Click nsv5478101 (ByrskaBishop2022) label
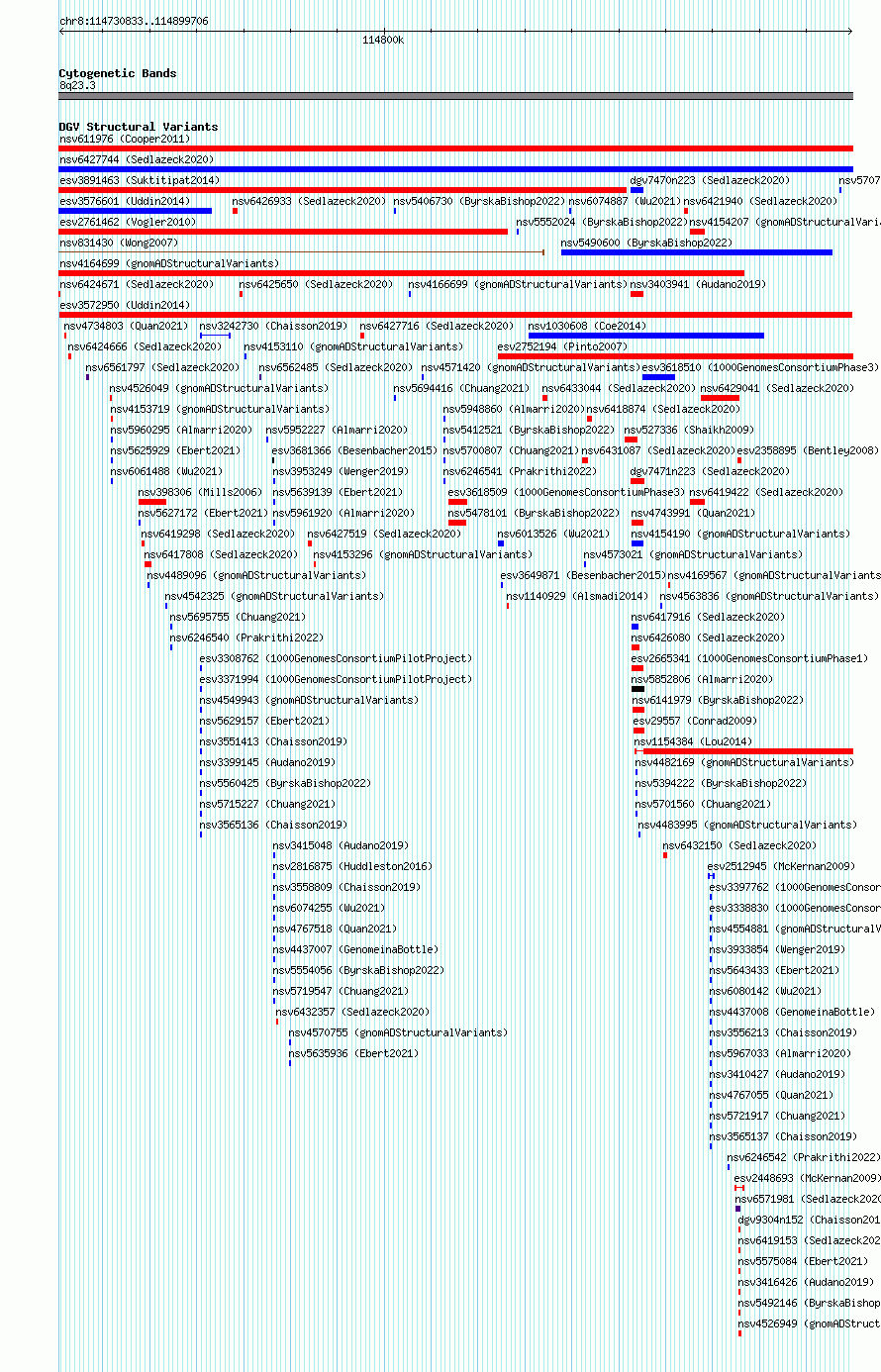 (535, 513)
